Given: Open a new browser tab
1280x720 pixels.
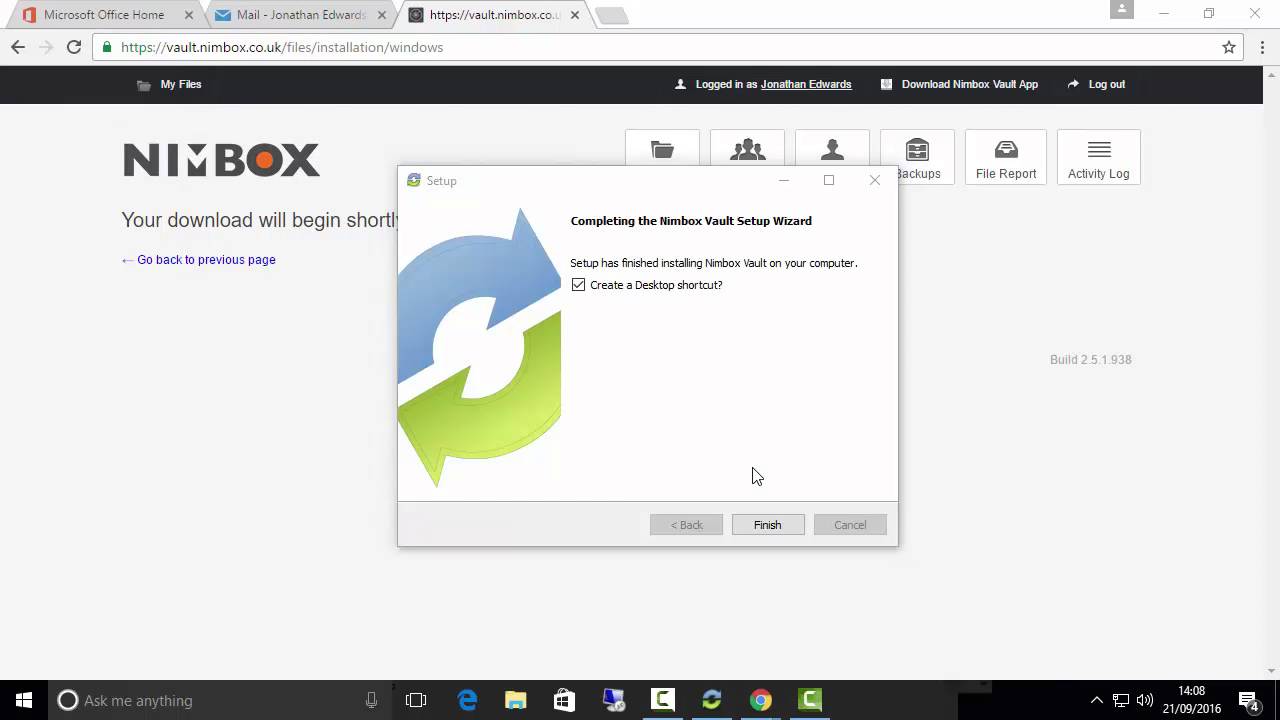Looking at the screenshot, I should coord(611,15).
